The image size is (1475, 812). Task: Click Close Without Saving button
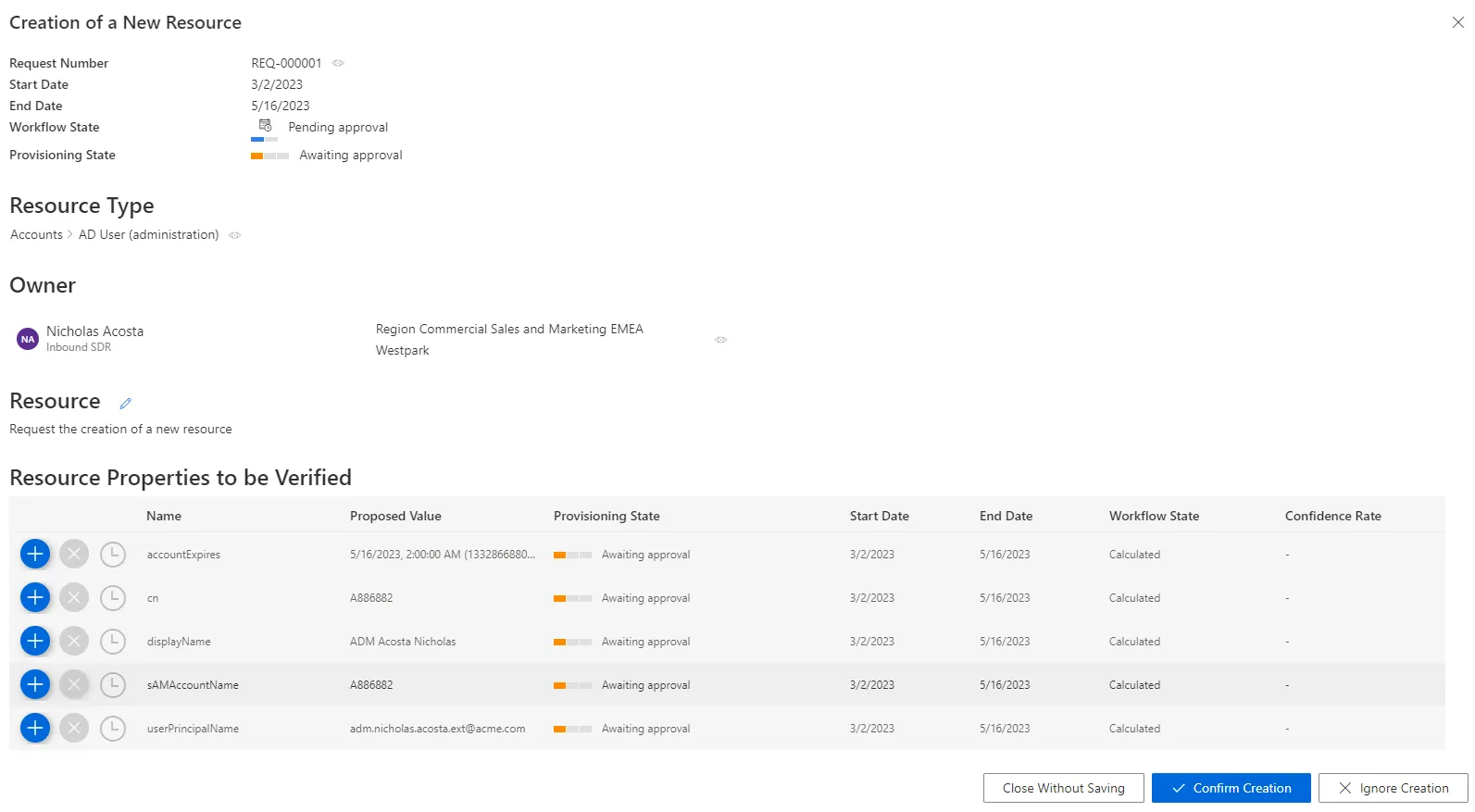point(1063,788)
